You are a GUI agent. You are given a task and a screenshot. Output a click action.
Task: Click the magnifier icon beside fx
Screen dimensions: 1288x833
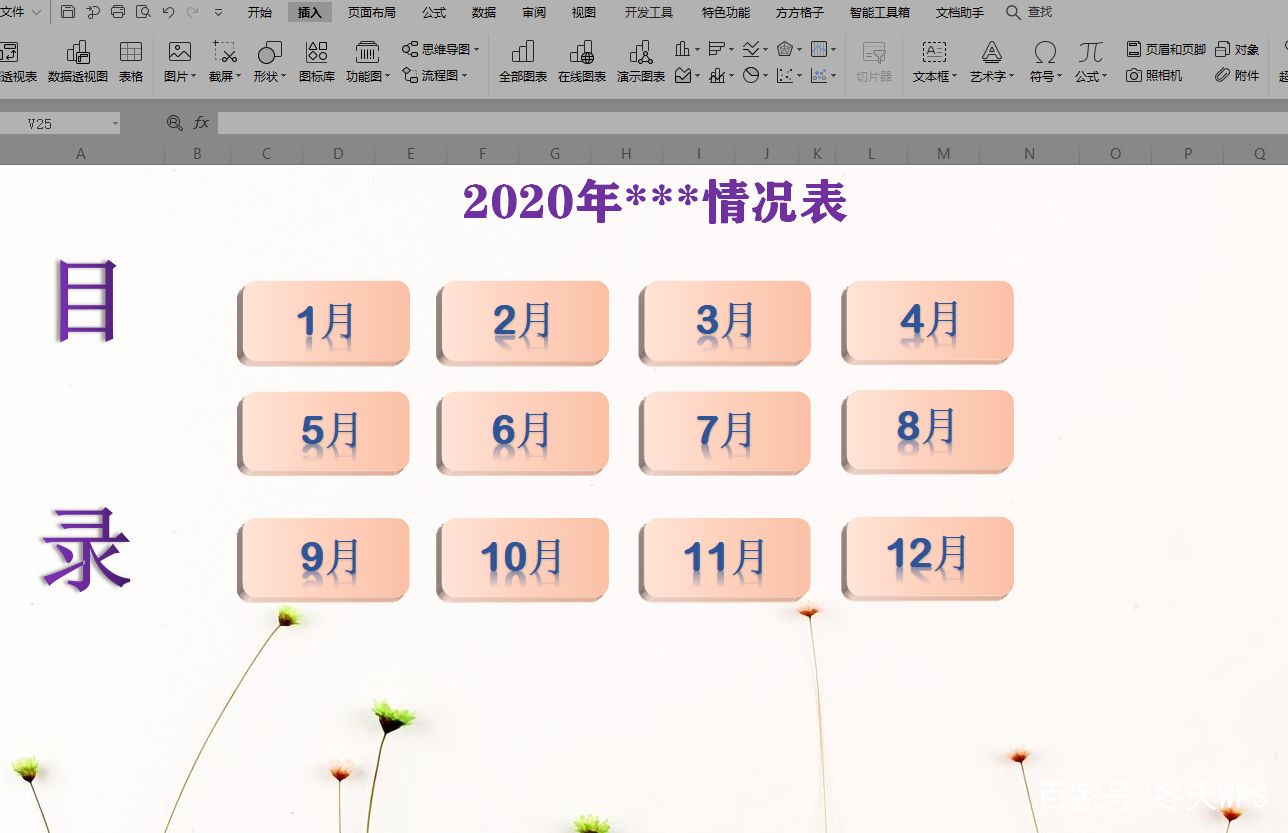[x=175, y=122]
